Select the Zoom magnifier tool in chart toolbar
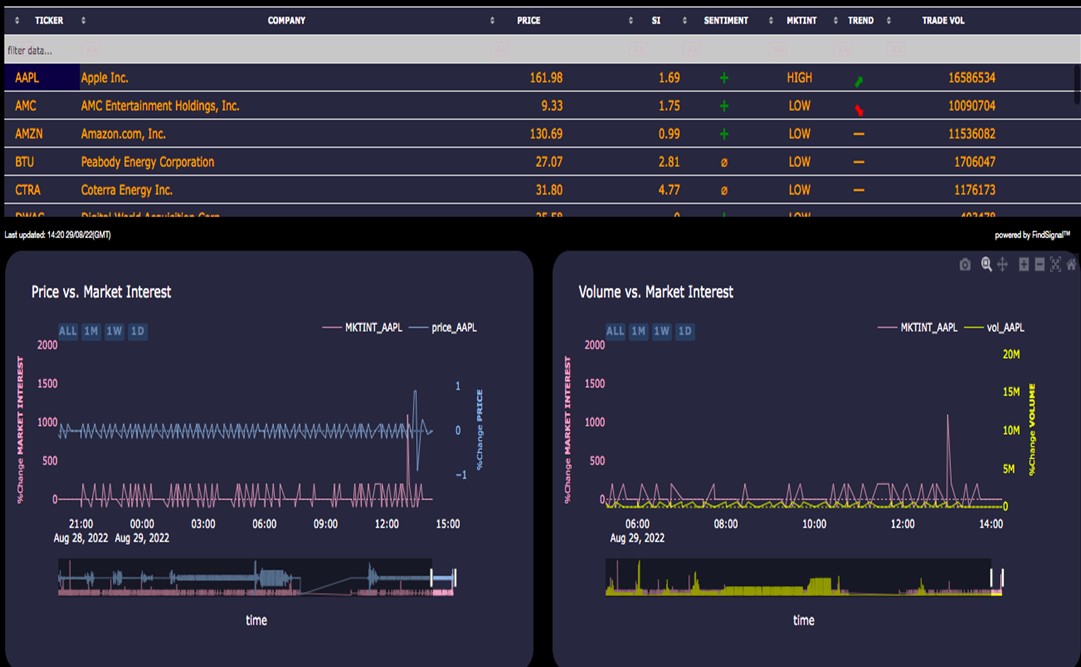 pyautogui.click(x=986, y=265)
